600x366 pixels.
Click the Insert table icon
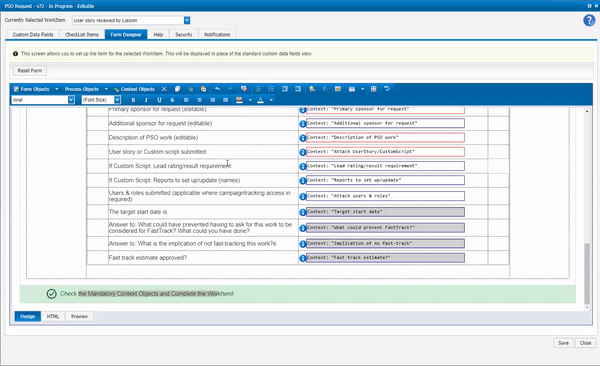[x=352, y=89]
